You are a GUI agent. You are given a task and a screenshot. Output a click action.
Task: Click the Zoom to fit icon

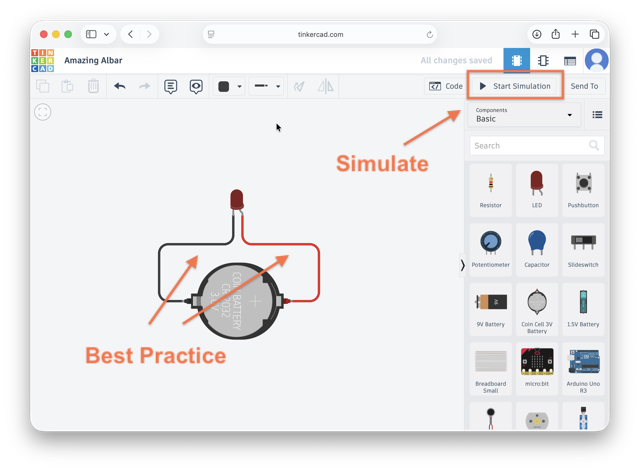point(42,112)
